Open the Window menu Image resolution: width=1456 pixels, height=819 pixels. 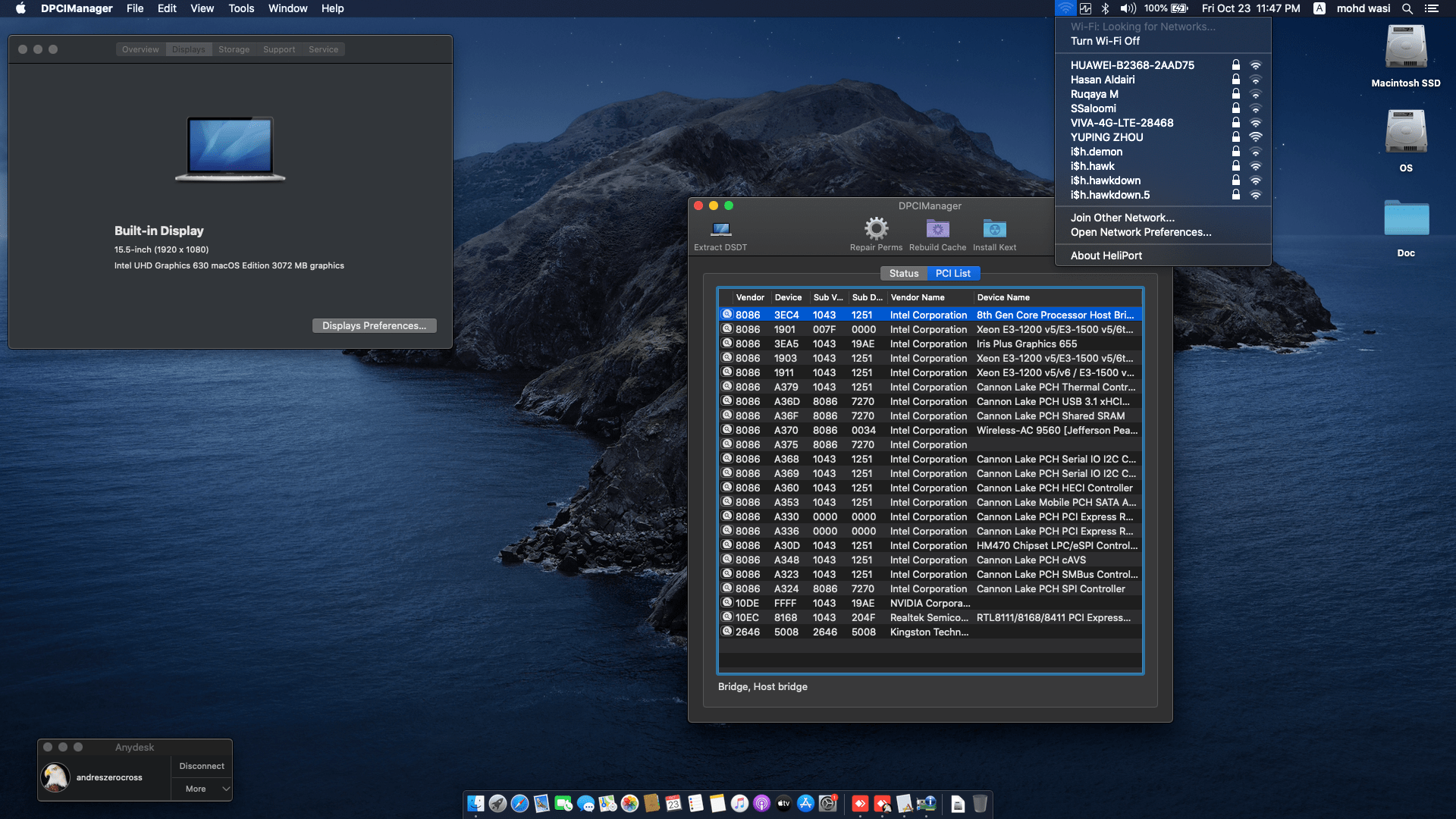coord(287,8)
